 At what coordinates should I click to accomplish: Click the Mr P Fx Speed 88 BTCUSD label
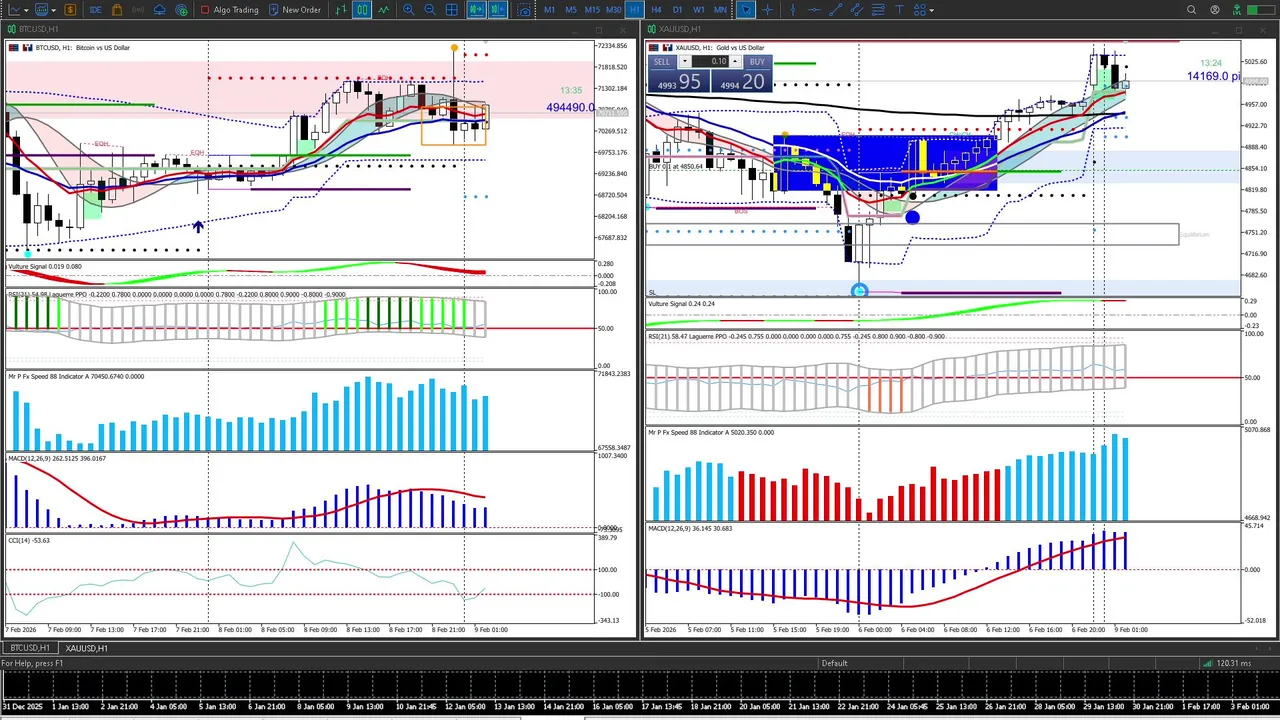click(76, 377)
